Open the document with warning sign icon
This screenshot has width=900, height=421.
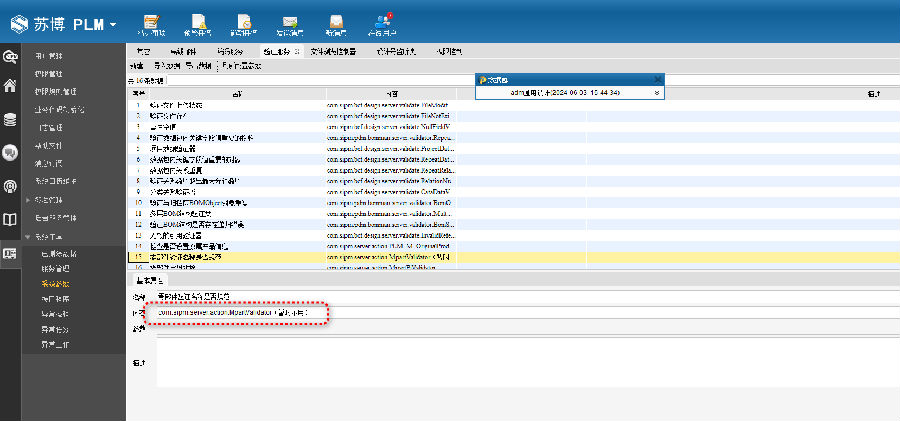198,23
